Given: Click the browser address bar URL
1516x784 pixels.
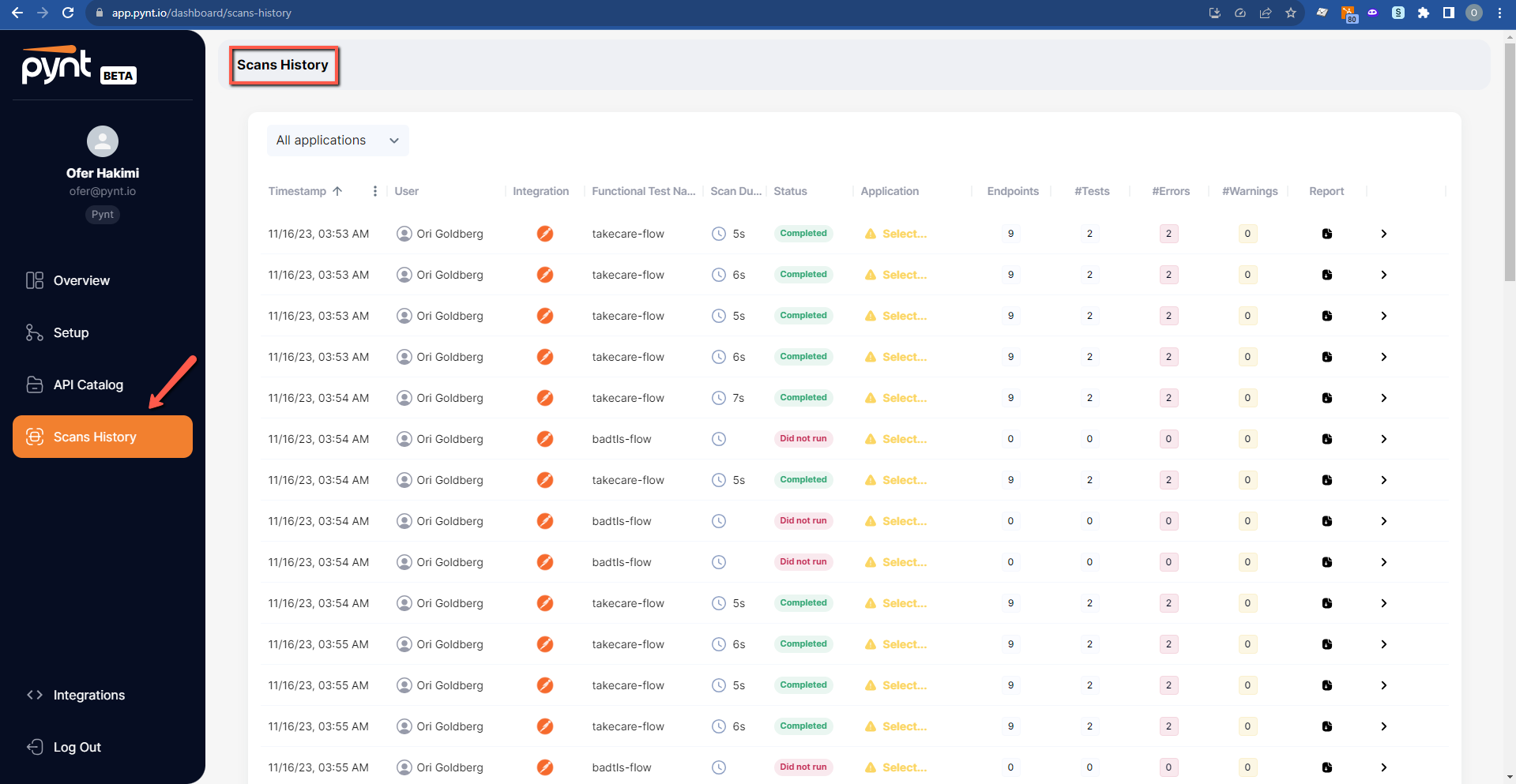Looking at the screenshot, I should tap(201, 13).
